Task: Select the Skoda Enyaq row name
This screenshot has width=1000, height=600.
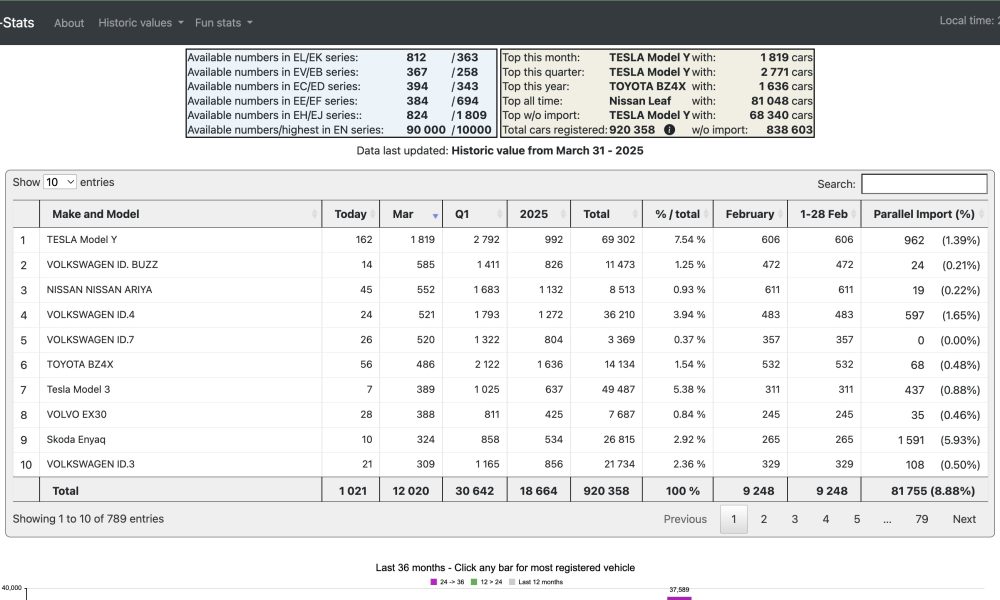Action: [x=76, y=439]
